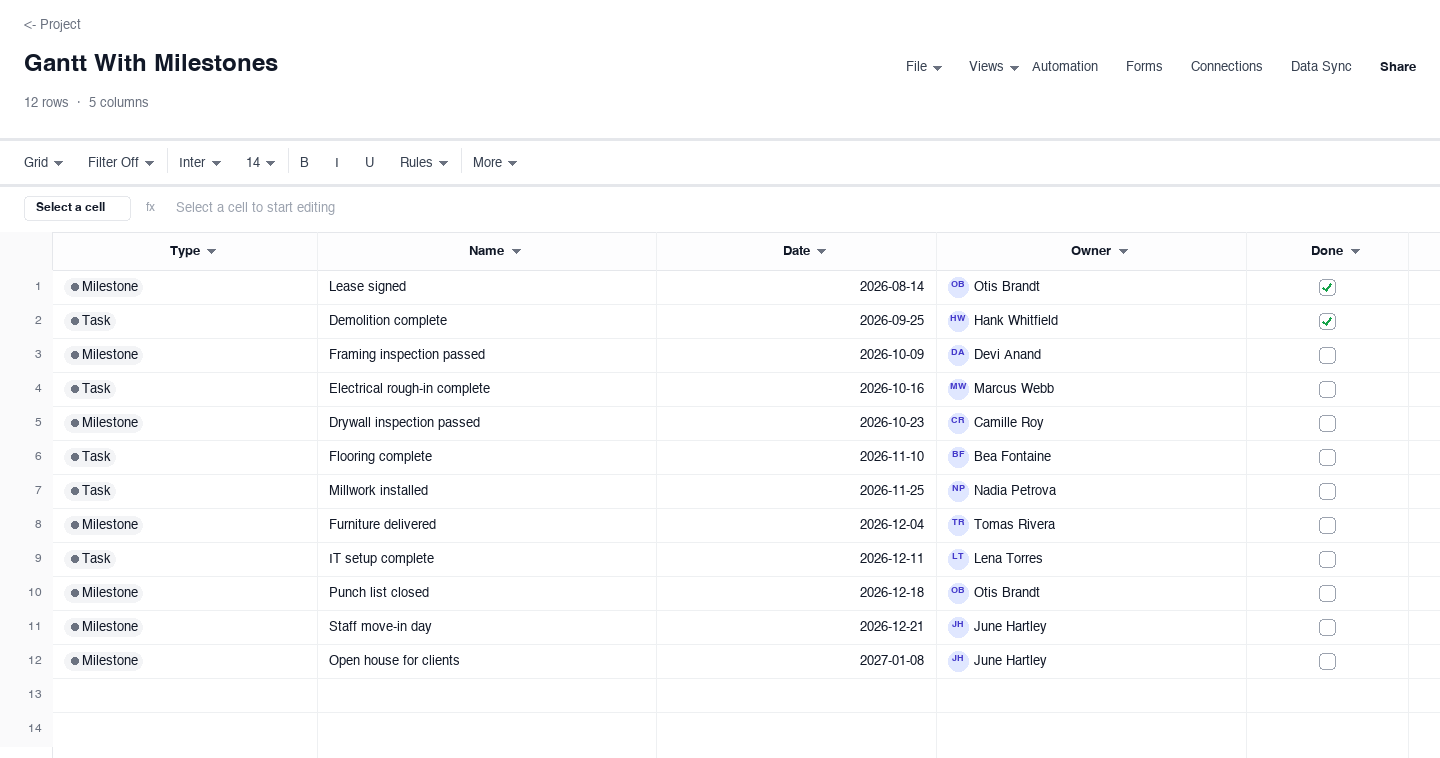Screen dimensions: 1440x758
Task: Mark Electrical rough-in complete as done
Action: point(1327,390)
